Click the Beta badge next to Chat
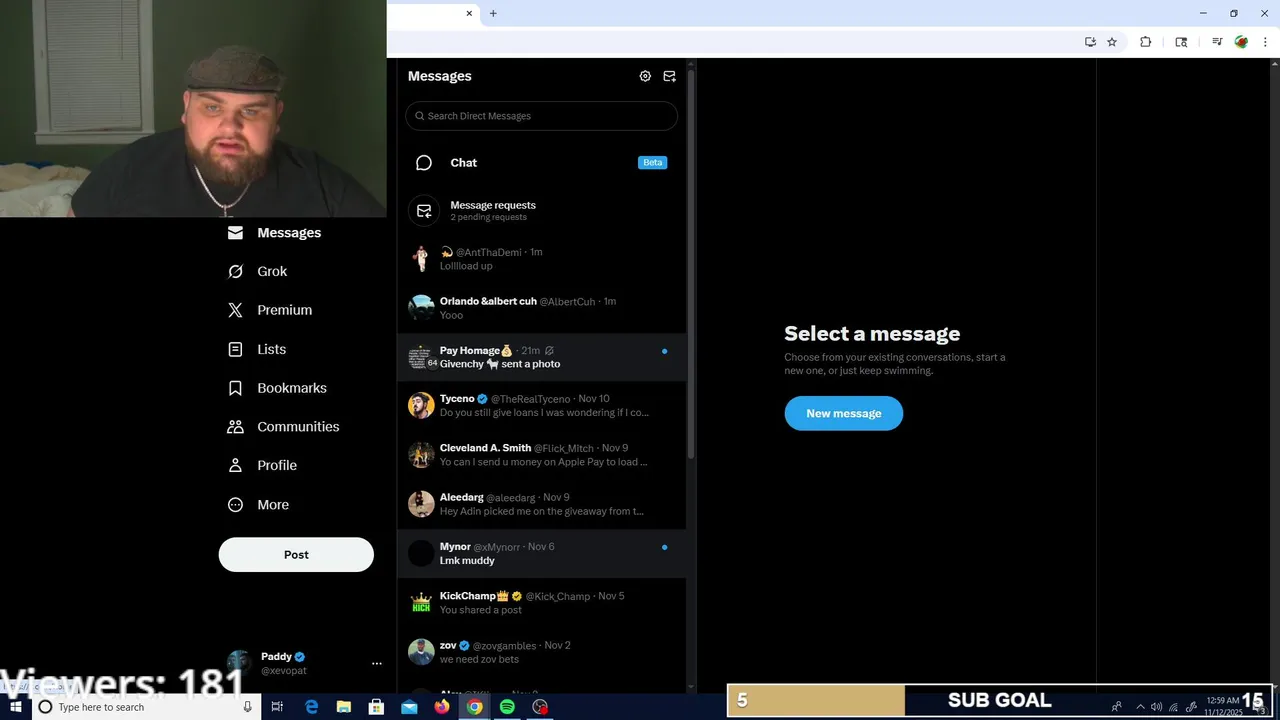The image size is (1280, 720). coord(652,162)
